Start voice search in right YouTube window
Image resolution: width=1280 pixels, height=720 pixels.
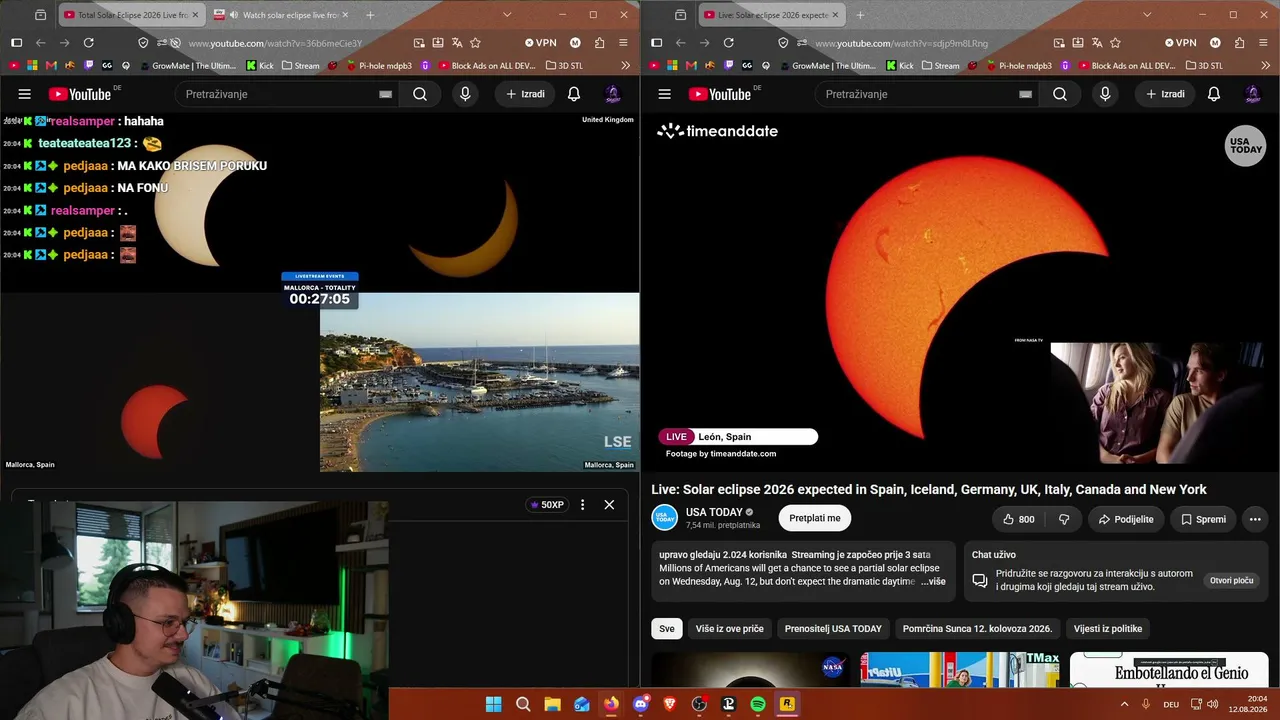[1105, 94]
